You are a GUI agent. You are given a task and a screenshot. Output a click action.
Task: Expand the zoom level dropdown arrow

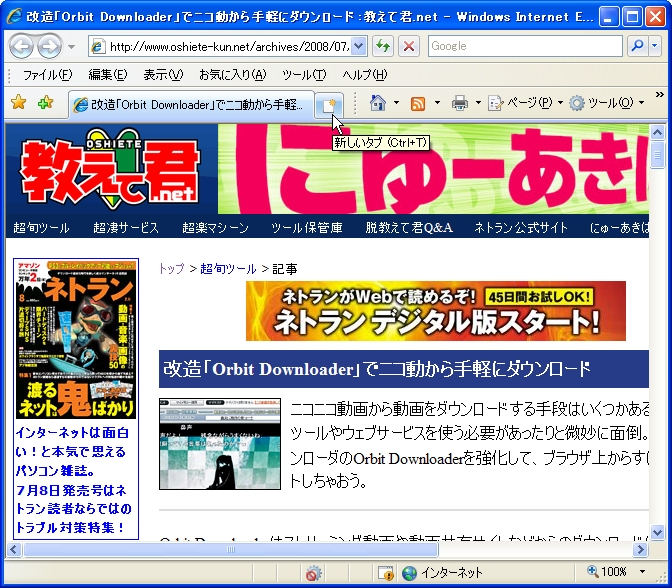642,572
